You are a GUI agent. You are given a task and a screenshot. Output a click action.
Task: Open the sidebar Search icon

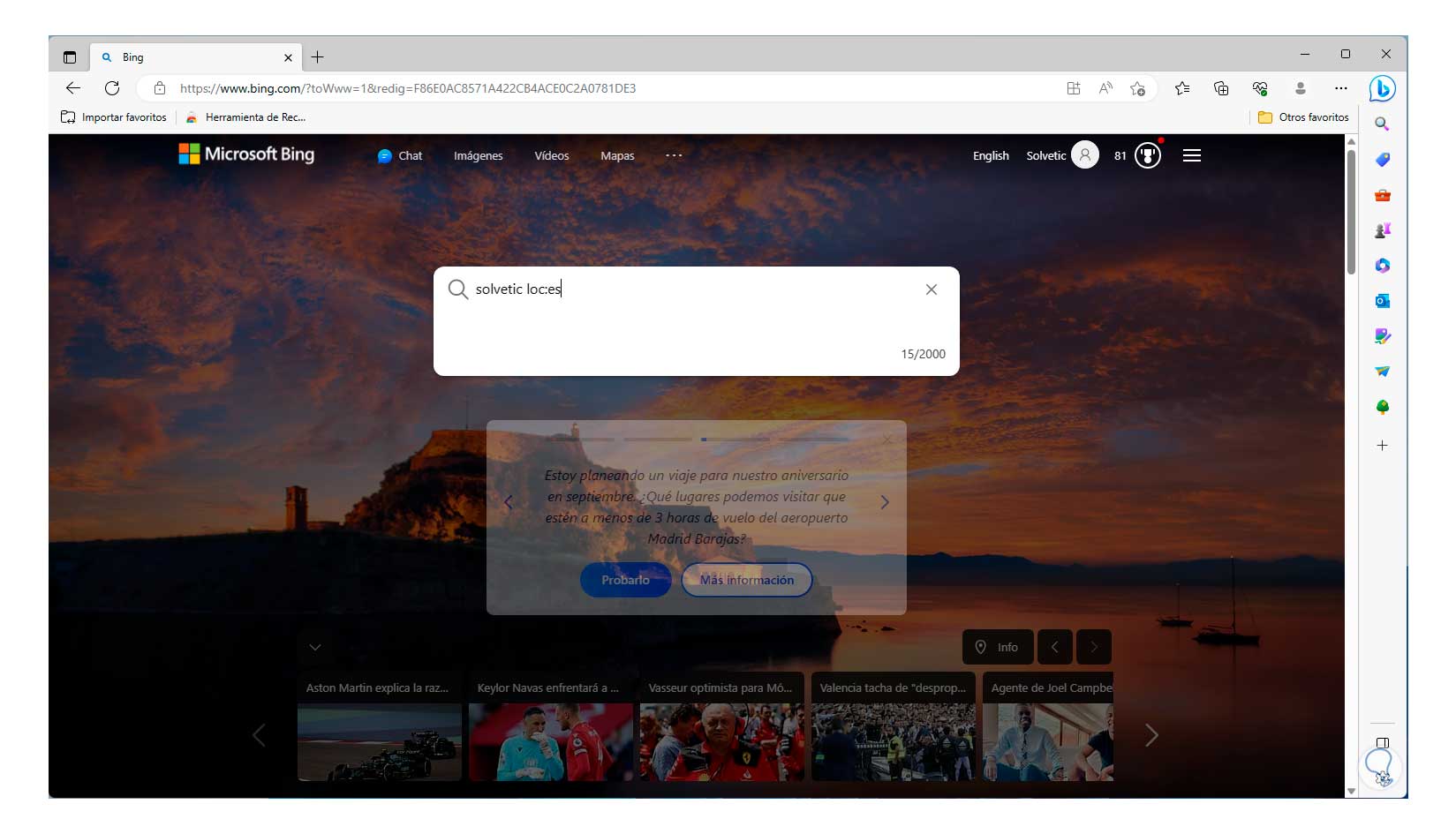(x=1383, y=124)
